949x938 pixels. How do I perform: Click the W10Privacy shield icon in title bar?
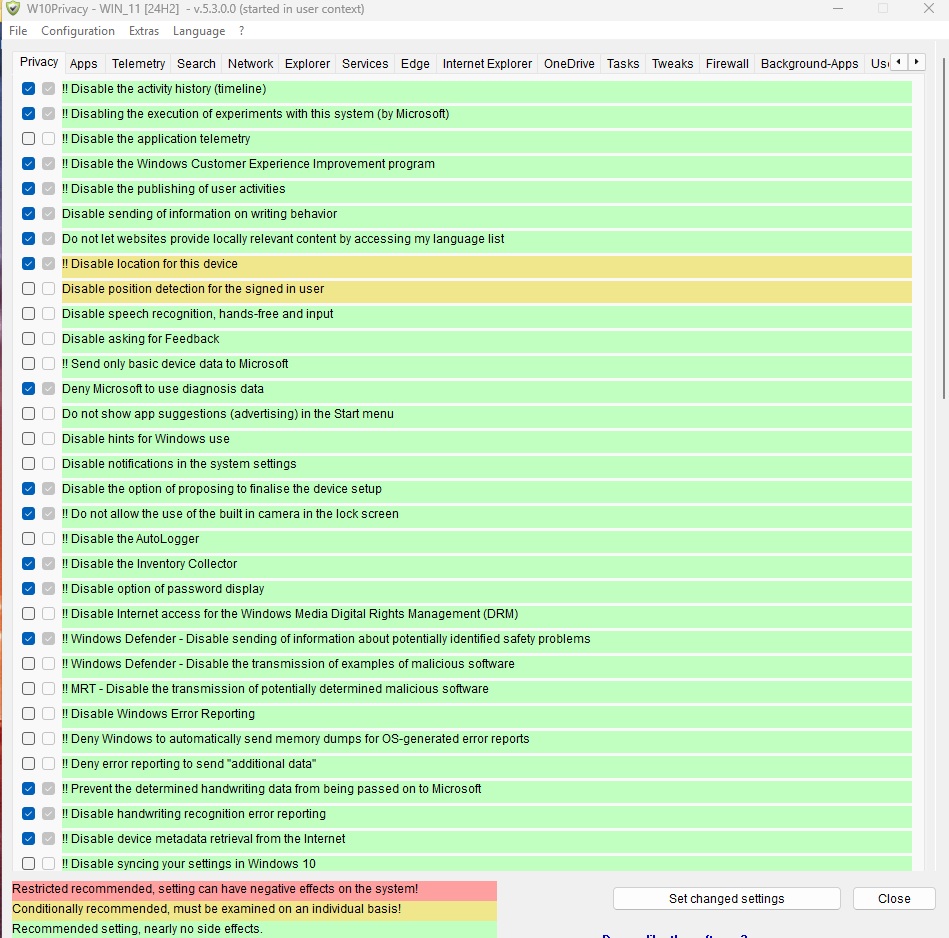(13, 9)
